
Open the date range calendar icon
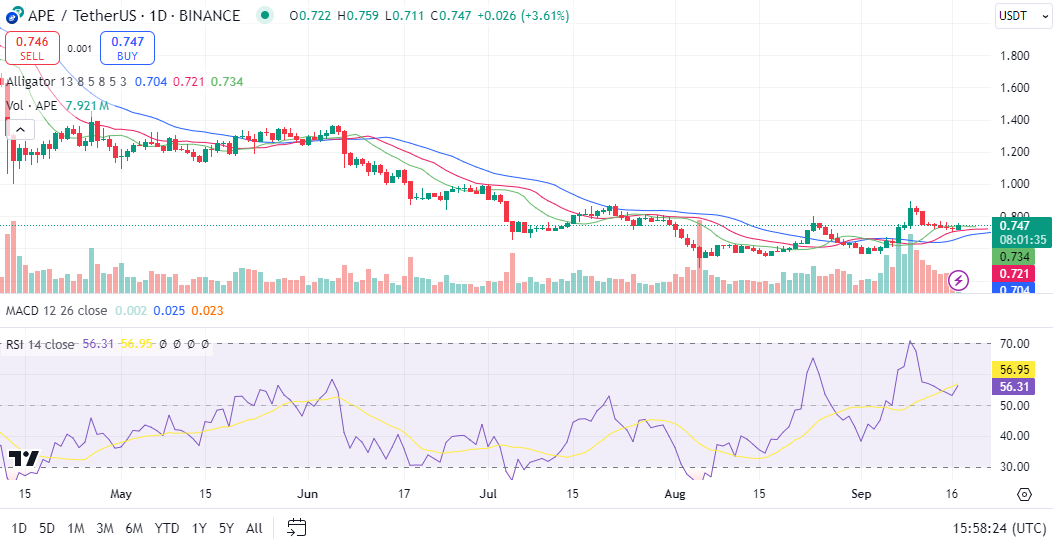(297, 528)
